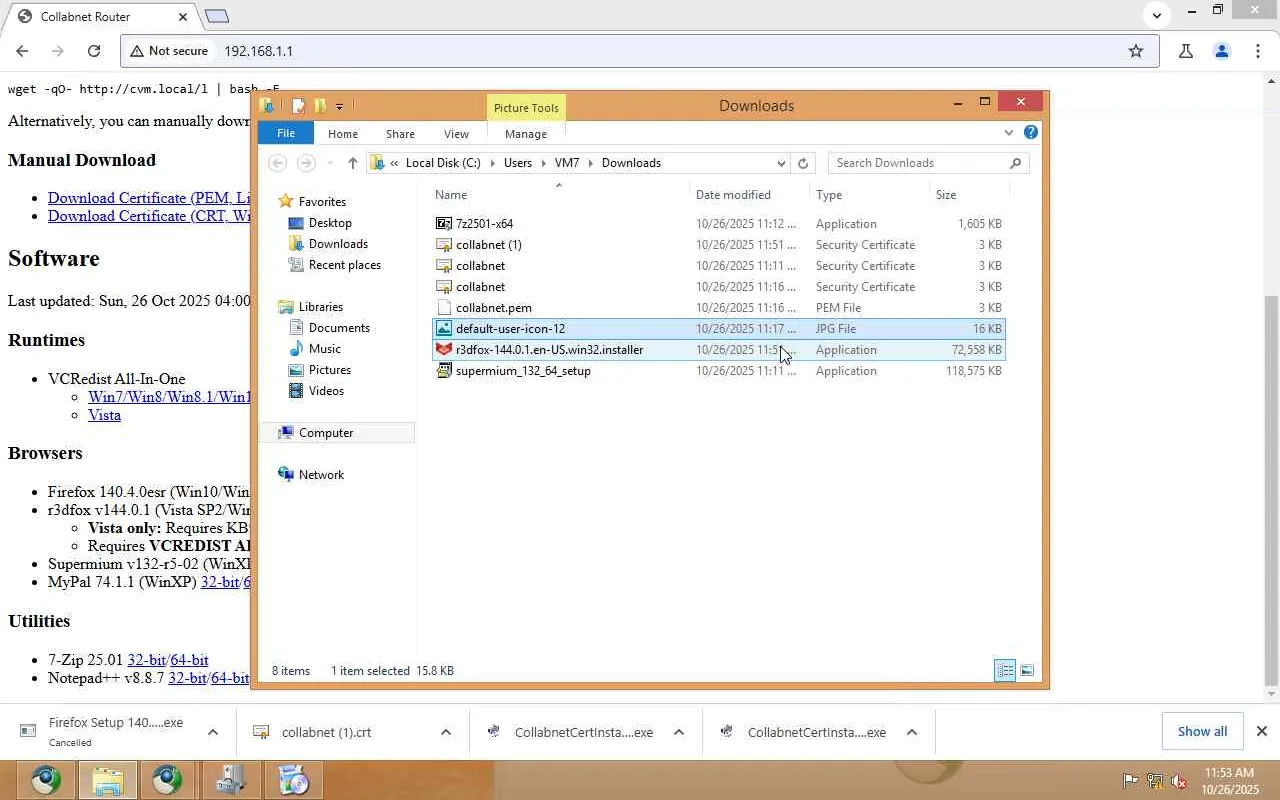Click the browser address bar showing 192.168.1.1
1280x800 pixels.
(640, 51)
